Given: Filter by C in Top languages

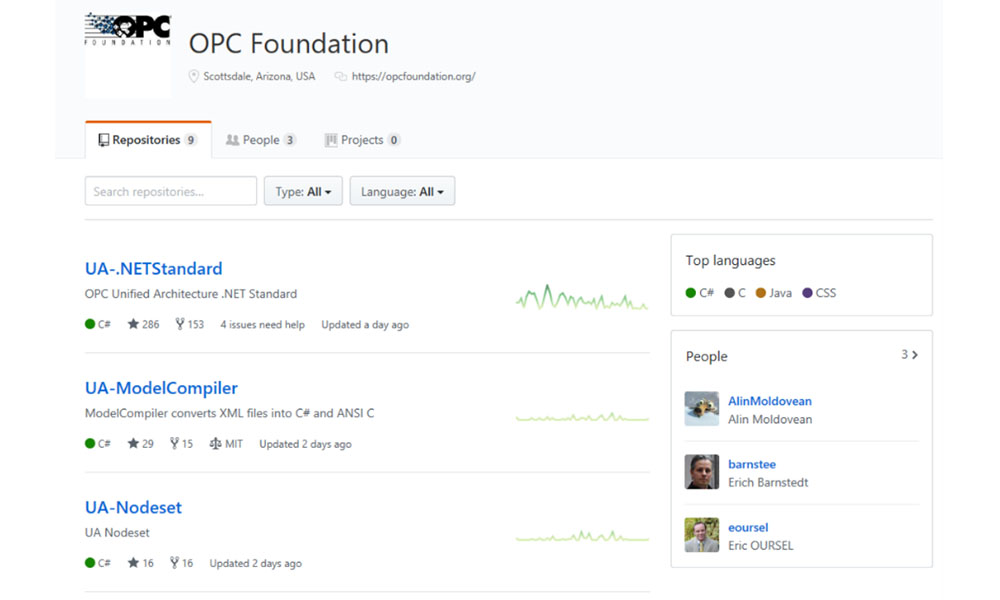Looking at the screenshot, I should coord(735,293).
